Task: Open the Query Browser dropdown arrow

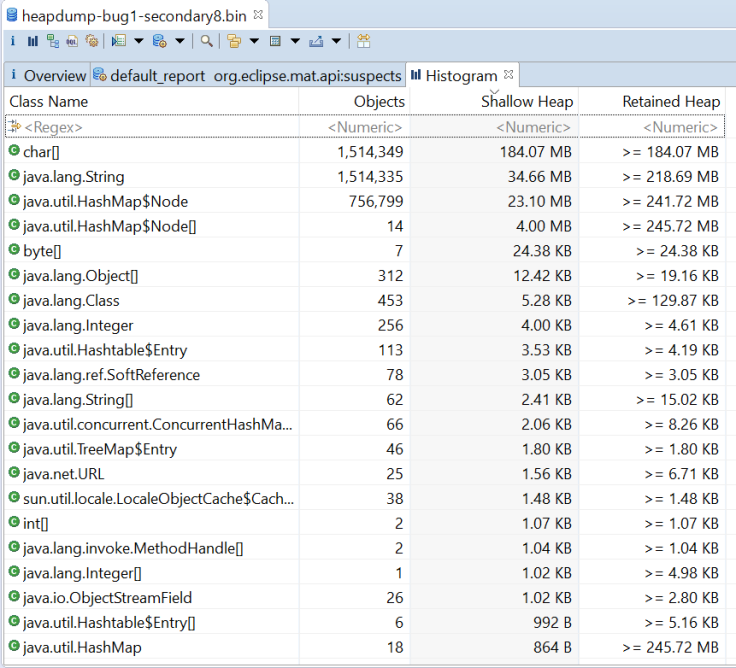Action: pos(180,41)
